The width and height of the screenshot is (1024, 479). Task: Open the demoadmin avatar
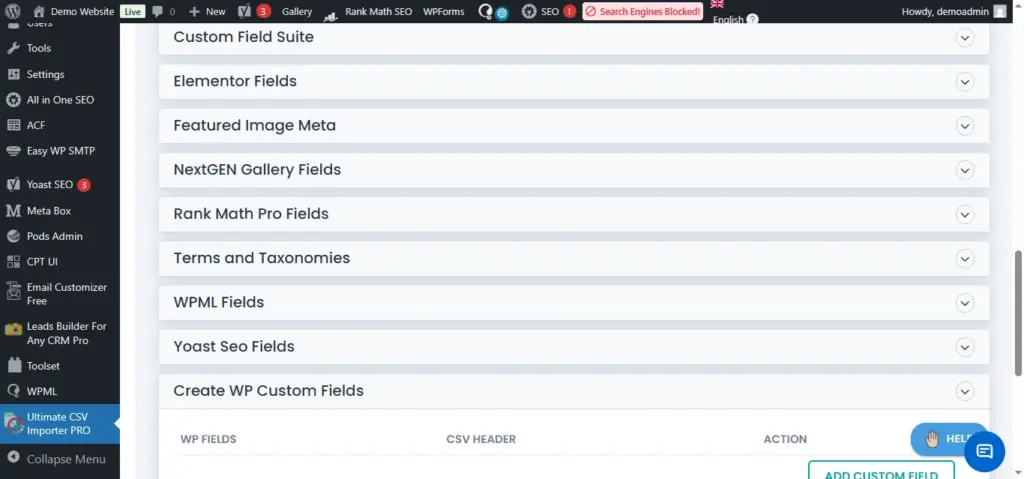click(x=999, y=11)
